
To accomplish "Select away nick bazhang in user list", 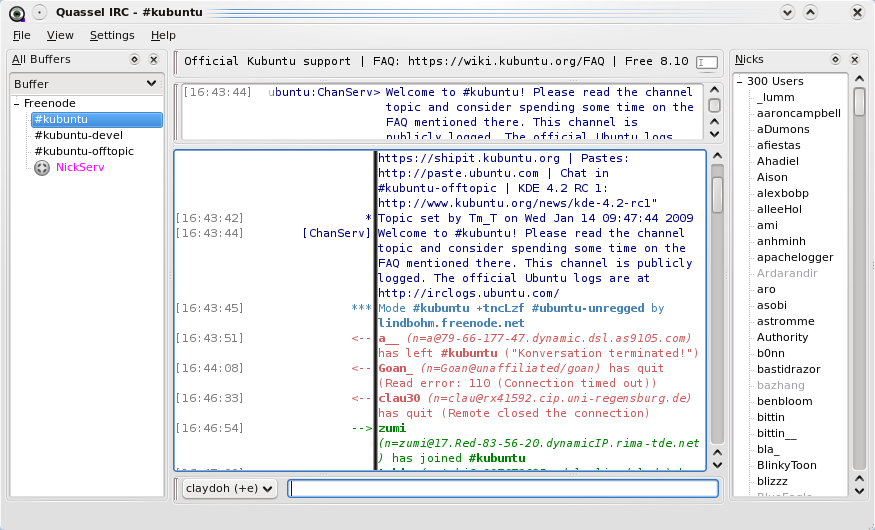I will click(x=780, y=386).
